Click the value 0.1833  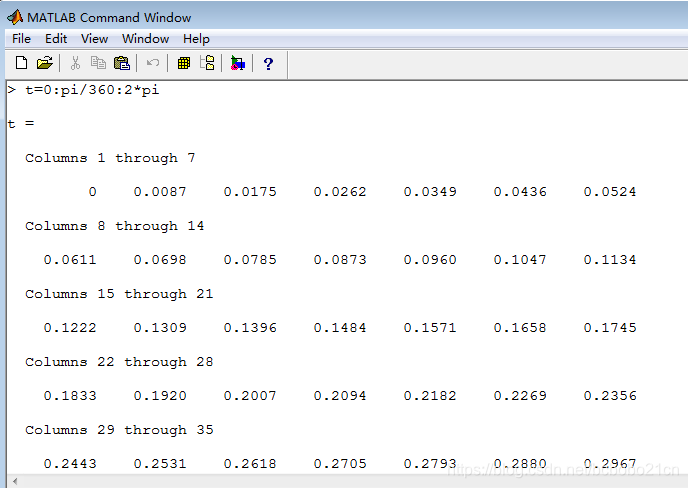[x=70, y=396]
